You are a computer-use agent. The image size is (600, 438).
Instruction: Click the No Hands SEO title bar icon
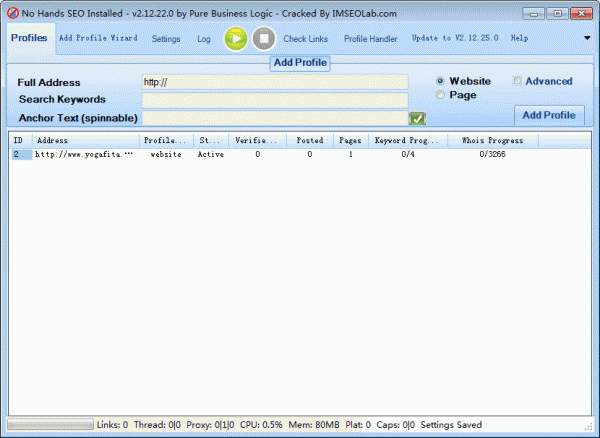tap(13, 13)
